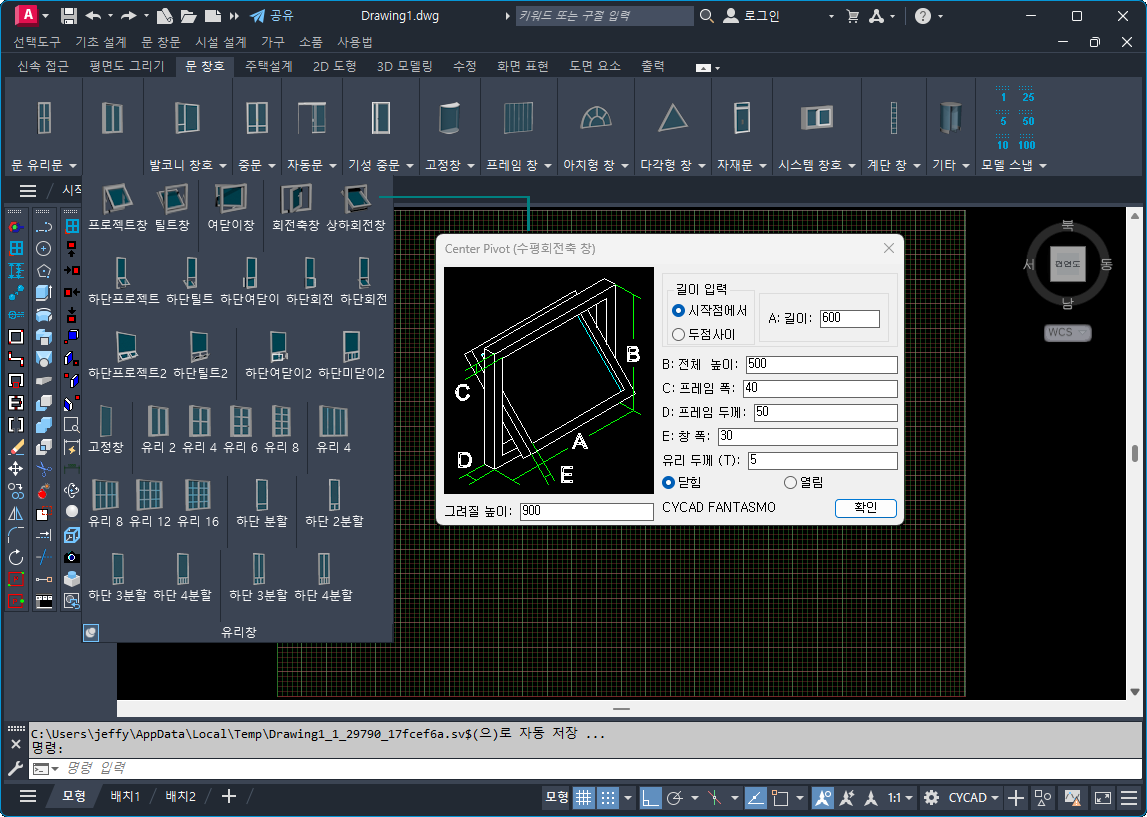Click the 확인 button in dialog
This screenshot has width=1147, height=817.
(865, 508)
